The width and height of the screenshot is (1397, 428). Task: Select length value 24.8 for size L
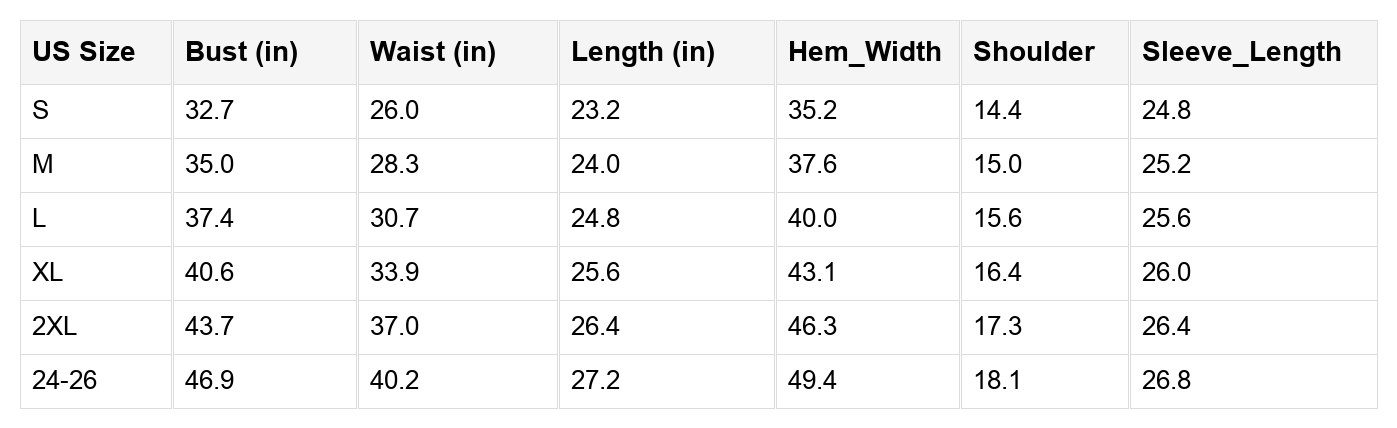click(596, 219)
